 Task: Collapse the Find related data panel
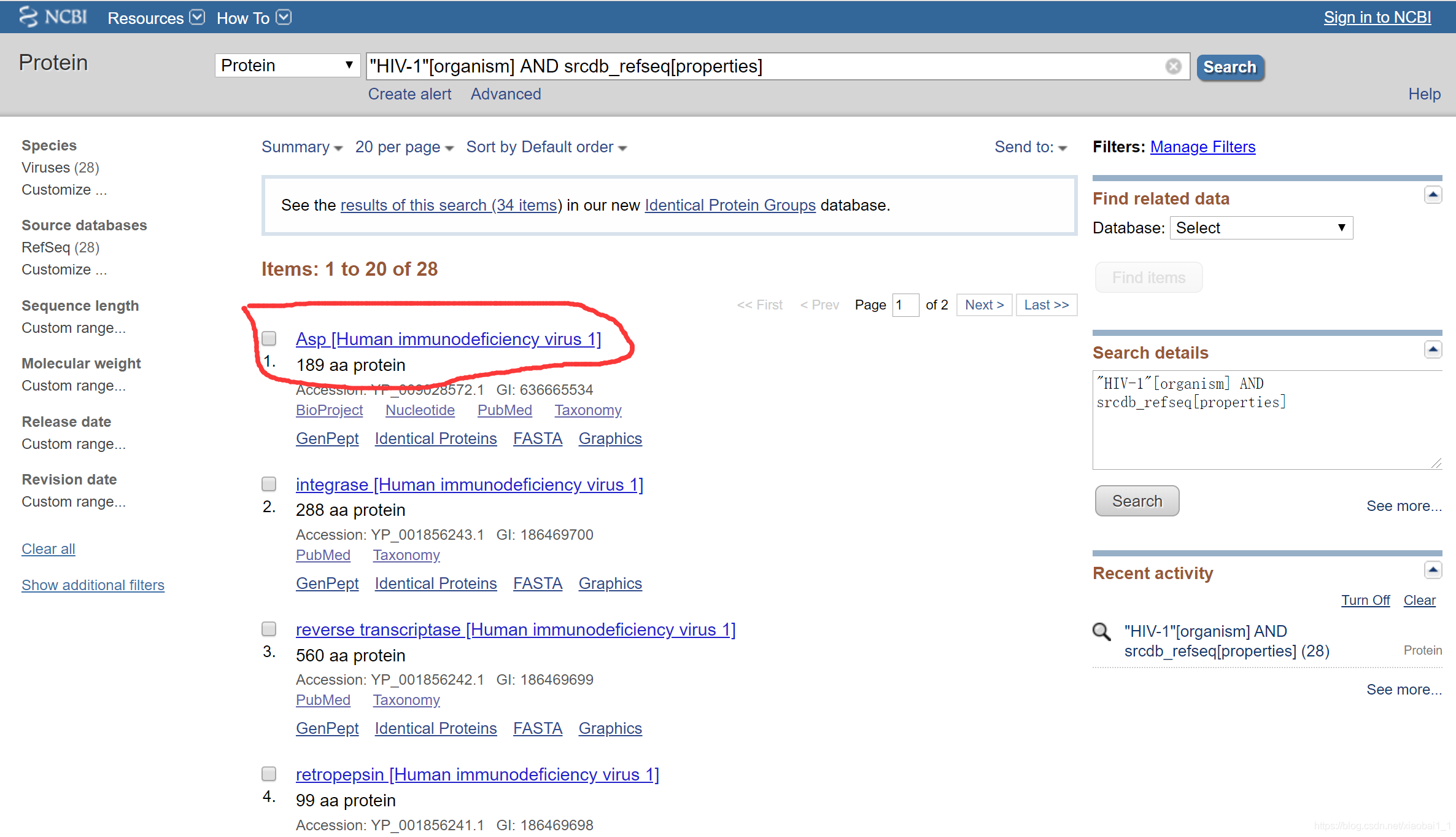point(1433,195)
